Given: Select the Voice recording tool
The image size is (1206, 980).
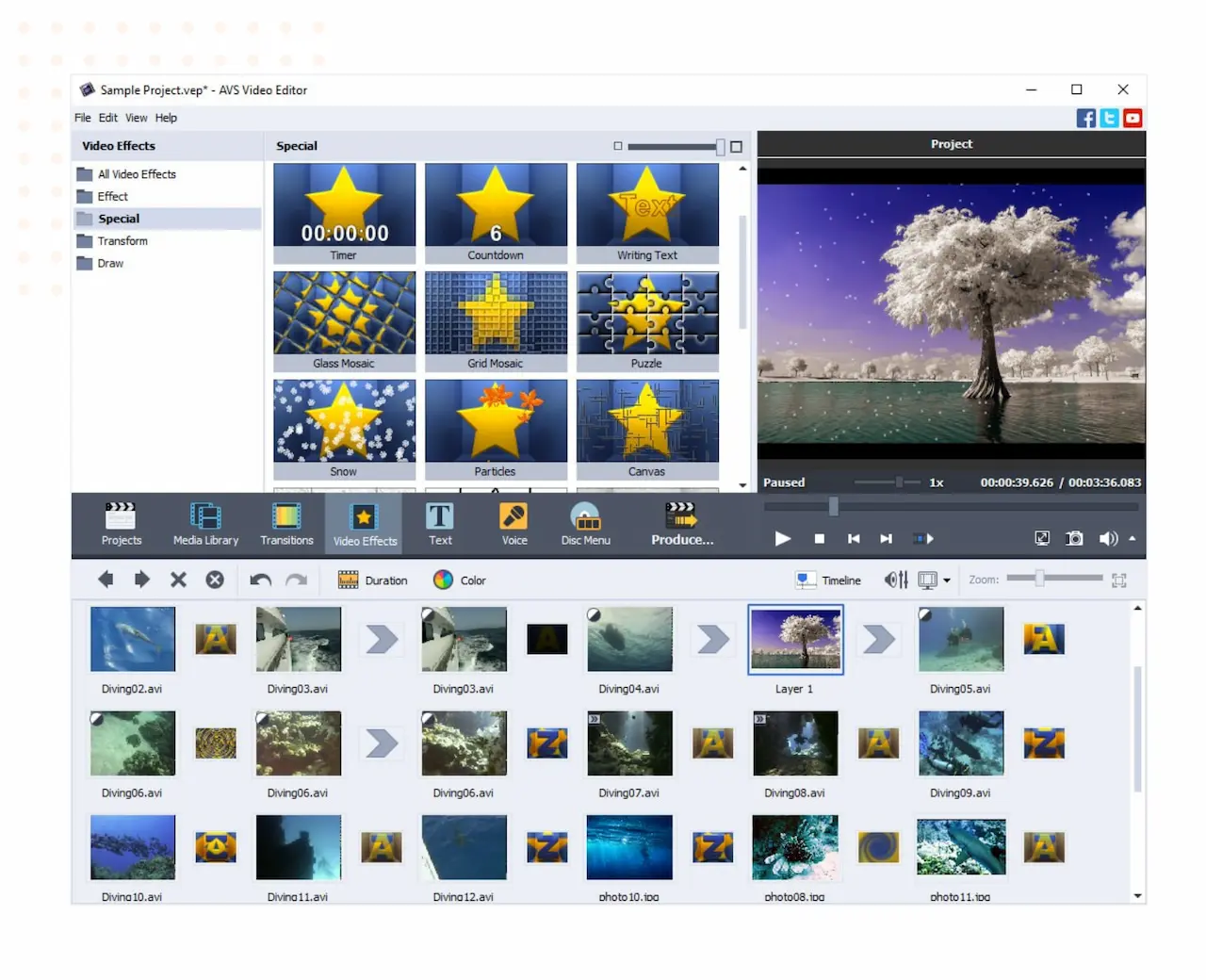Looking at the screenshot, I should [x=513, y=524].
